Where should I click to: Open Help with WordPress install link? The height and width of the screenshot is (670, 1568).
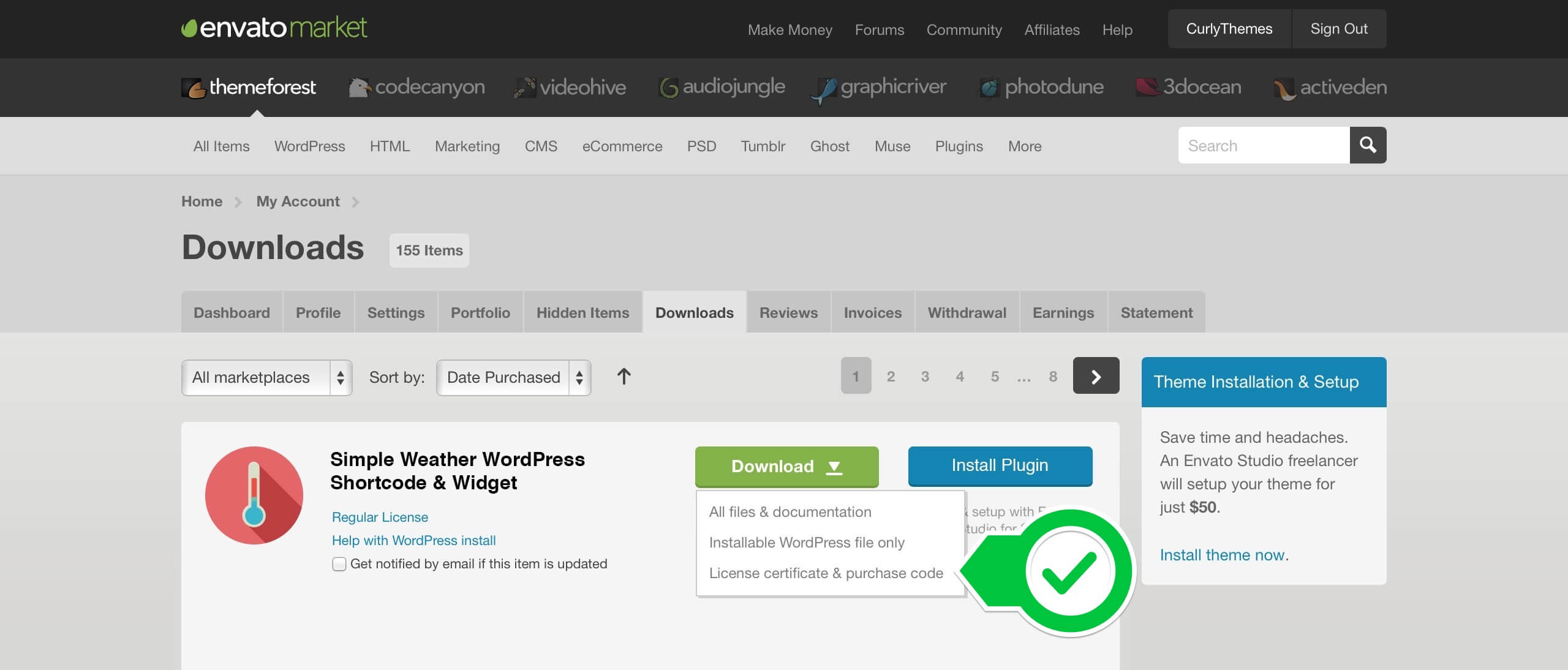click(x=413, y=541)
